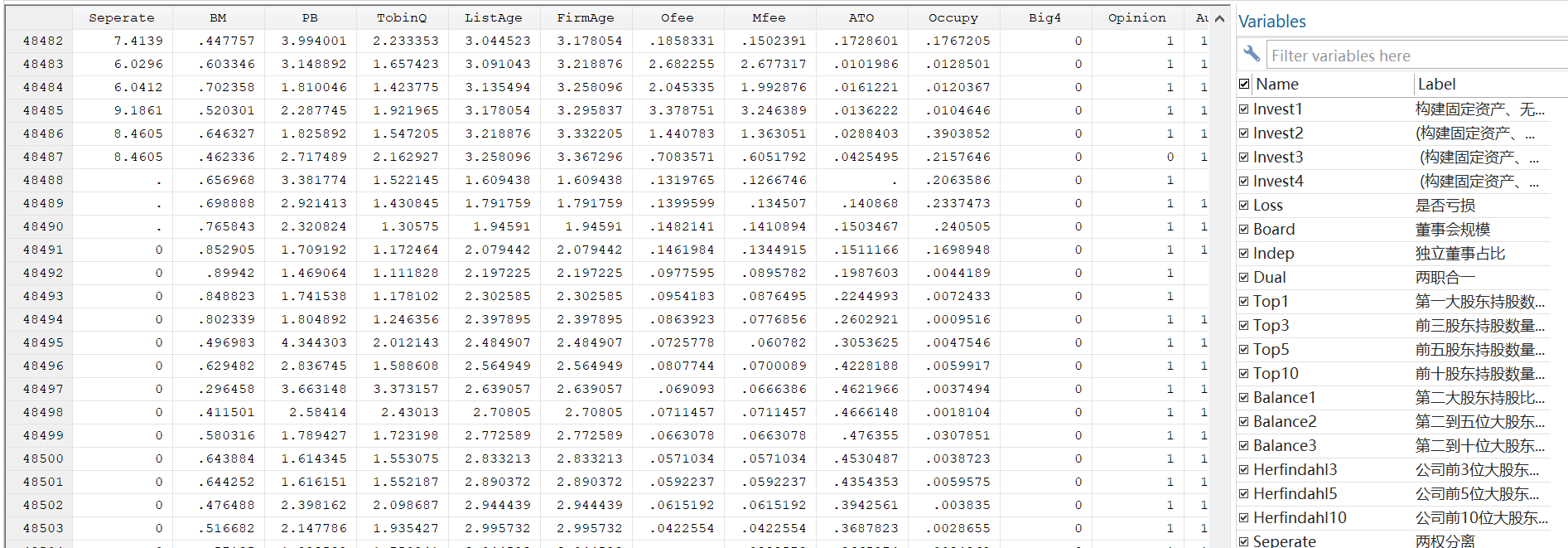
Task: Click the FirmAge column header
Action: pos(586,17)
